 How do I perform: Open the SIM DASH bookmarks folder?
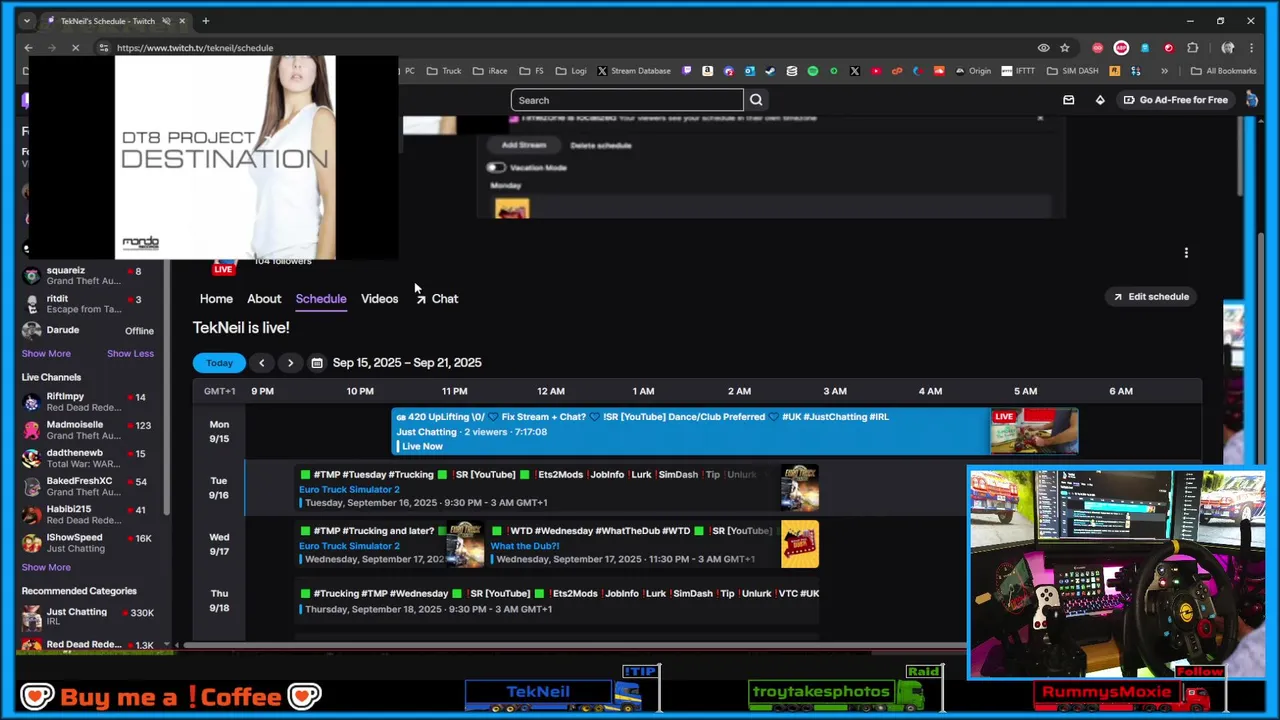point(1073,71)
